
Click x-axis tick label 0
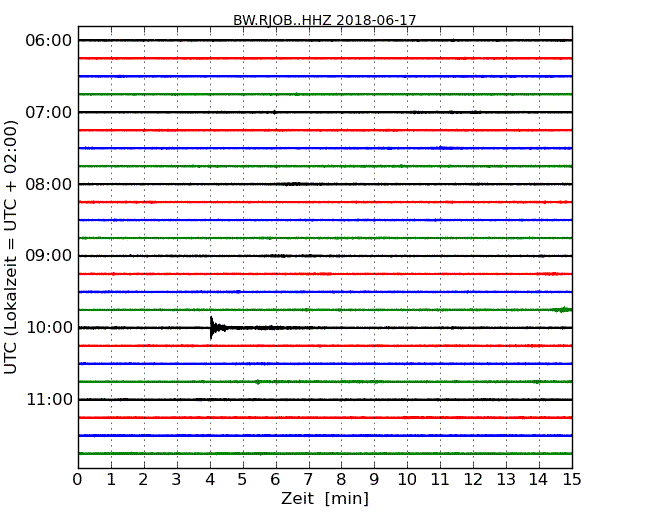(78, 480)
